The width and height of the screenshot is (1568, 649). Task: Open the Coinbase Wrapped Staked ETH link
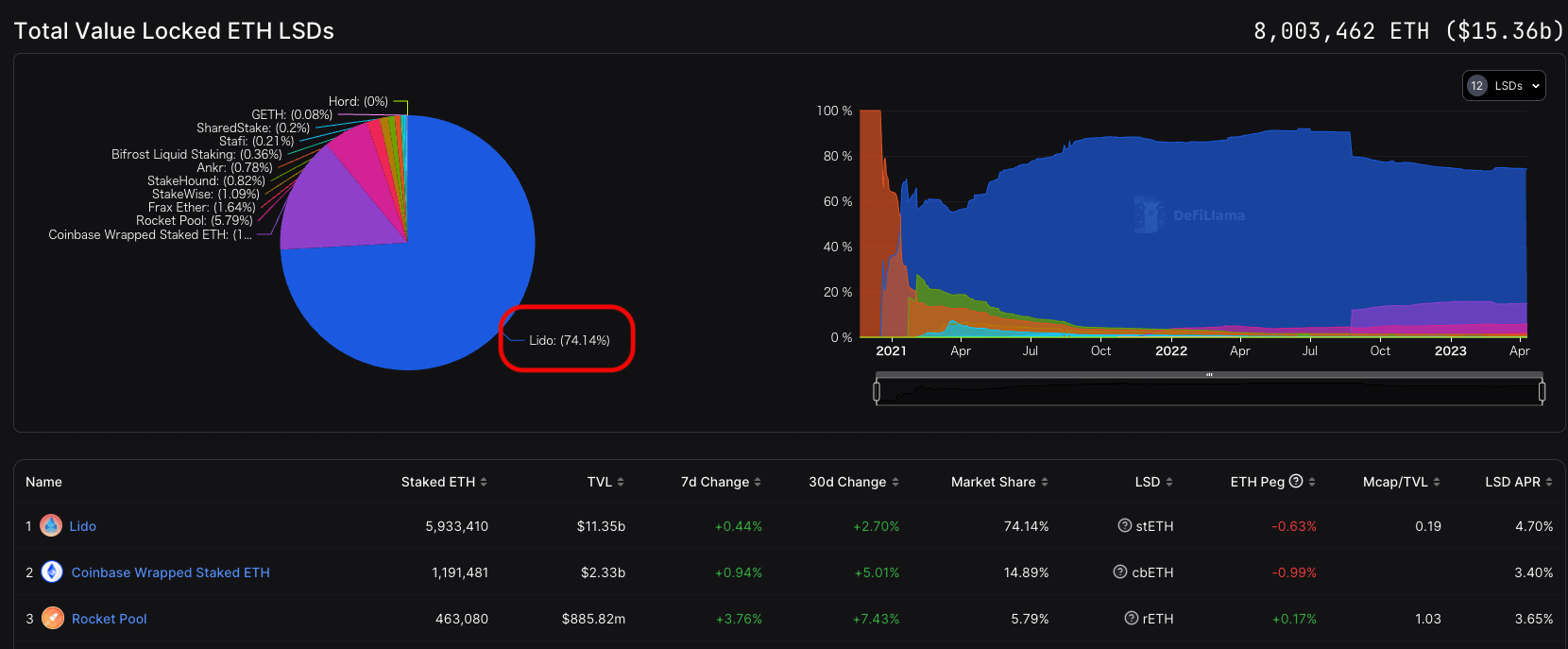[x=171, y=572]
